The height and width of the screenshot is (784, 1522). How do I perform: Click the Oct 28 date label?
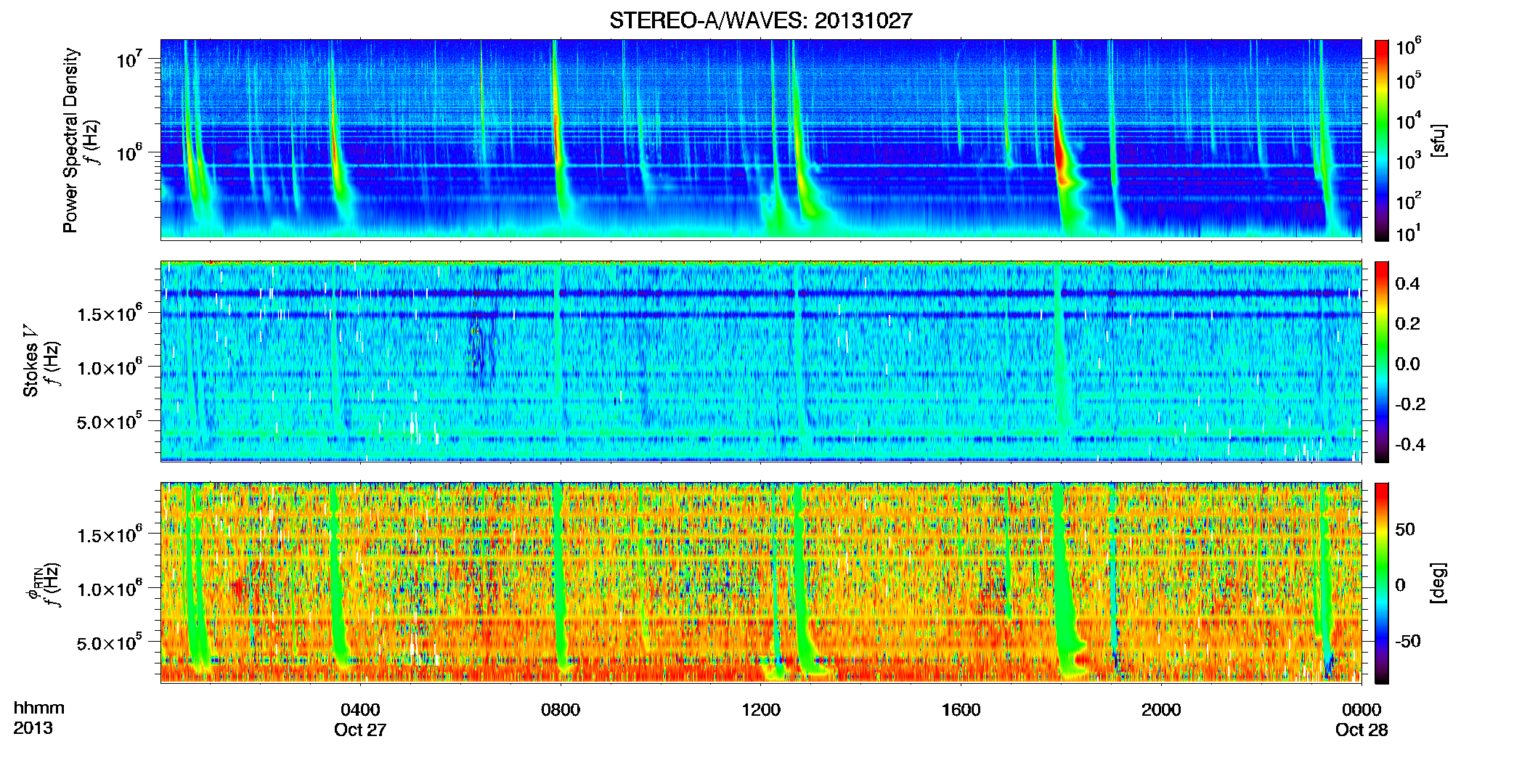click(x=1362, y=730)
